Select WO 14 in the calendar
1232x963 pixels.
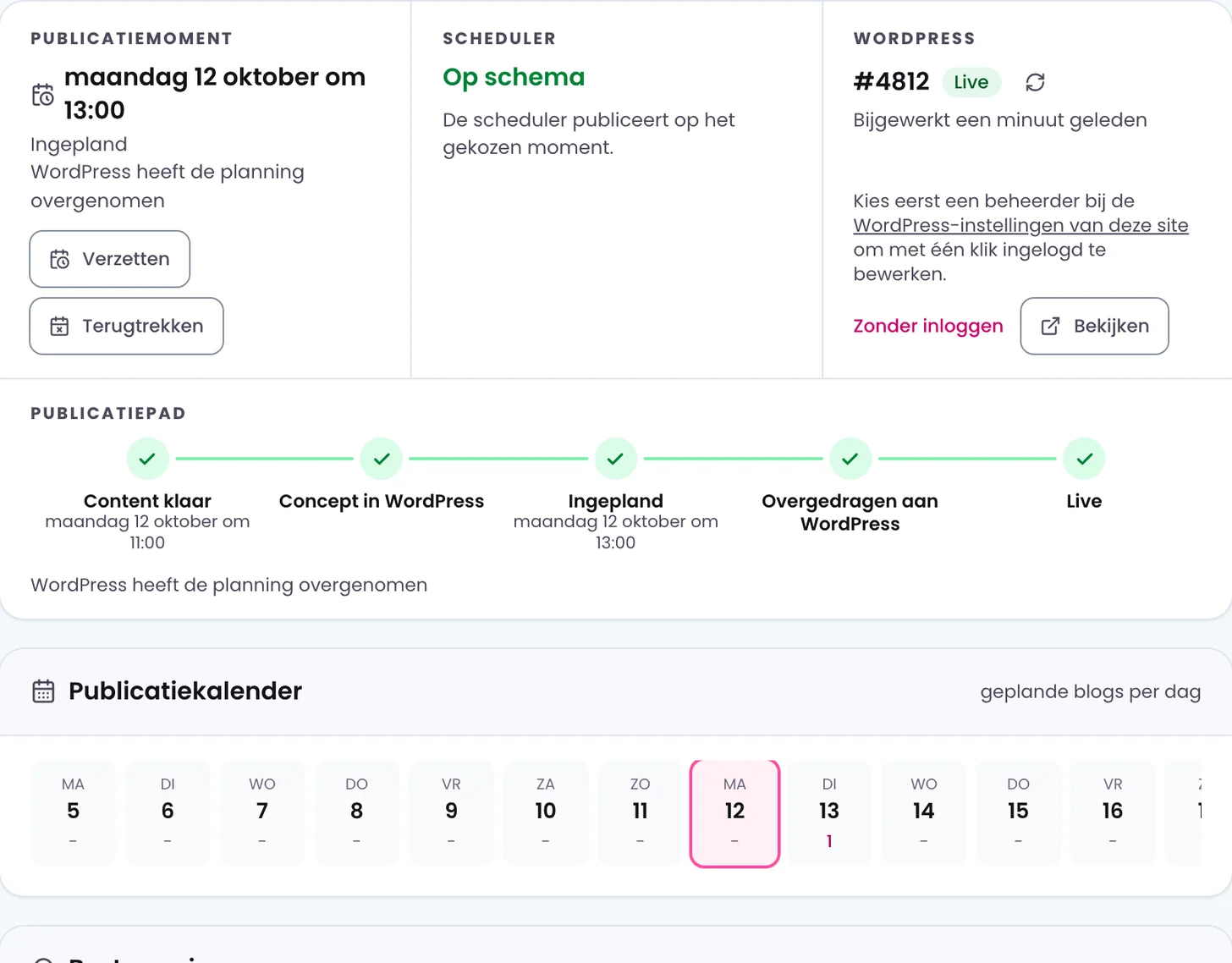tap(924, 813)
